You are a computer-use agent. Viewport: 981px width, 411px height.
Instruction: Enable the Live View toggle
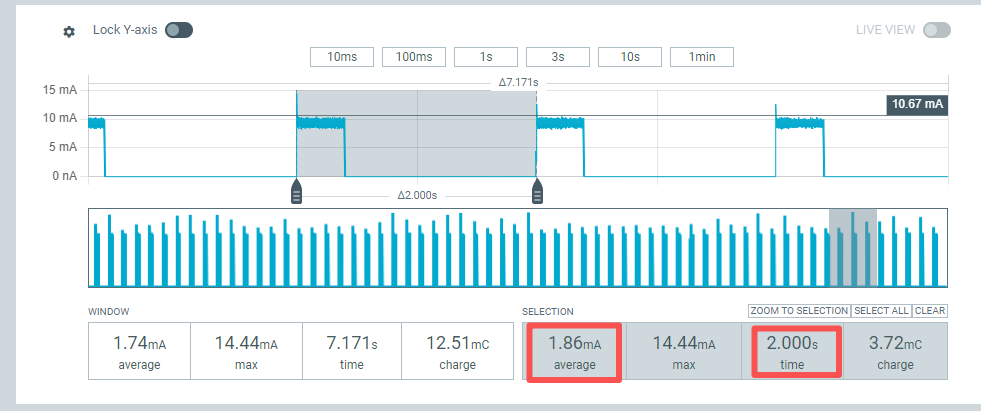[x=936, y=30]
